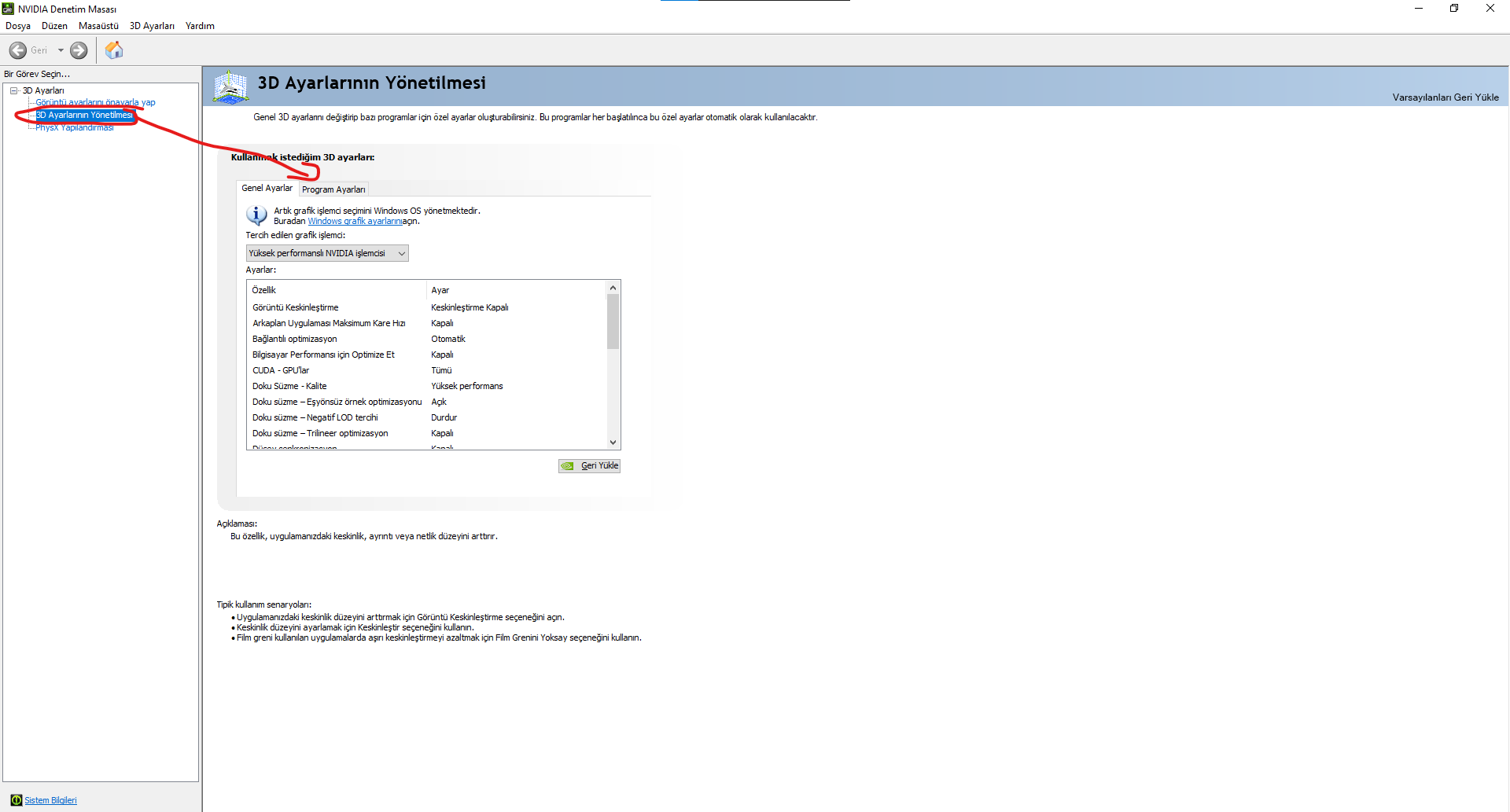Click the Forward arrow icon

coord(79,50)
